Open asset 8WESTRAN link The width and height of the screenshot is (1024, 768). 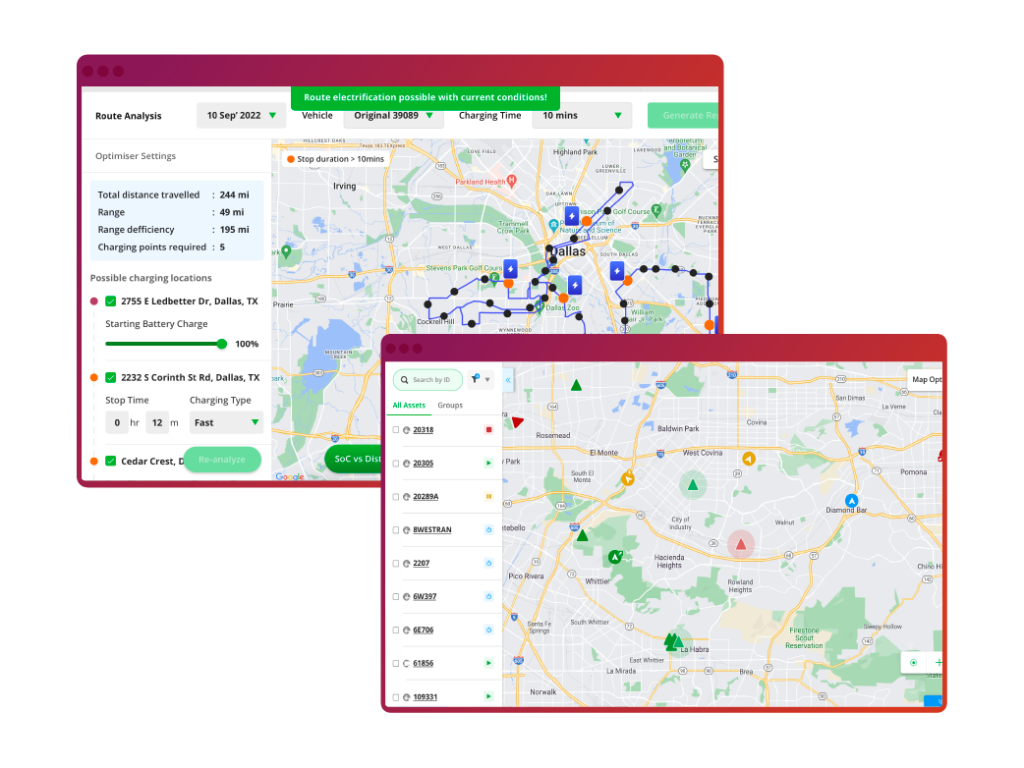click(432, 530)
